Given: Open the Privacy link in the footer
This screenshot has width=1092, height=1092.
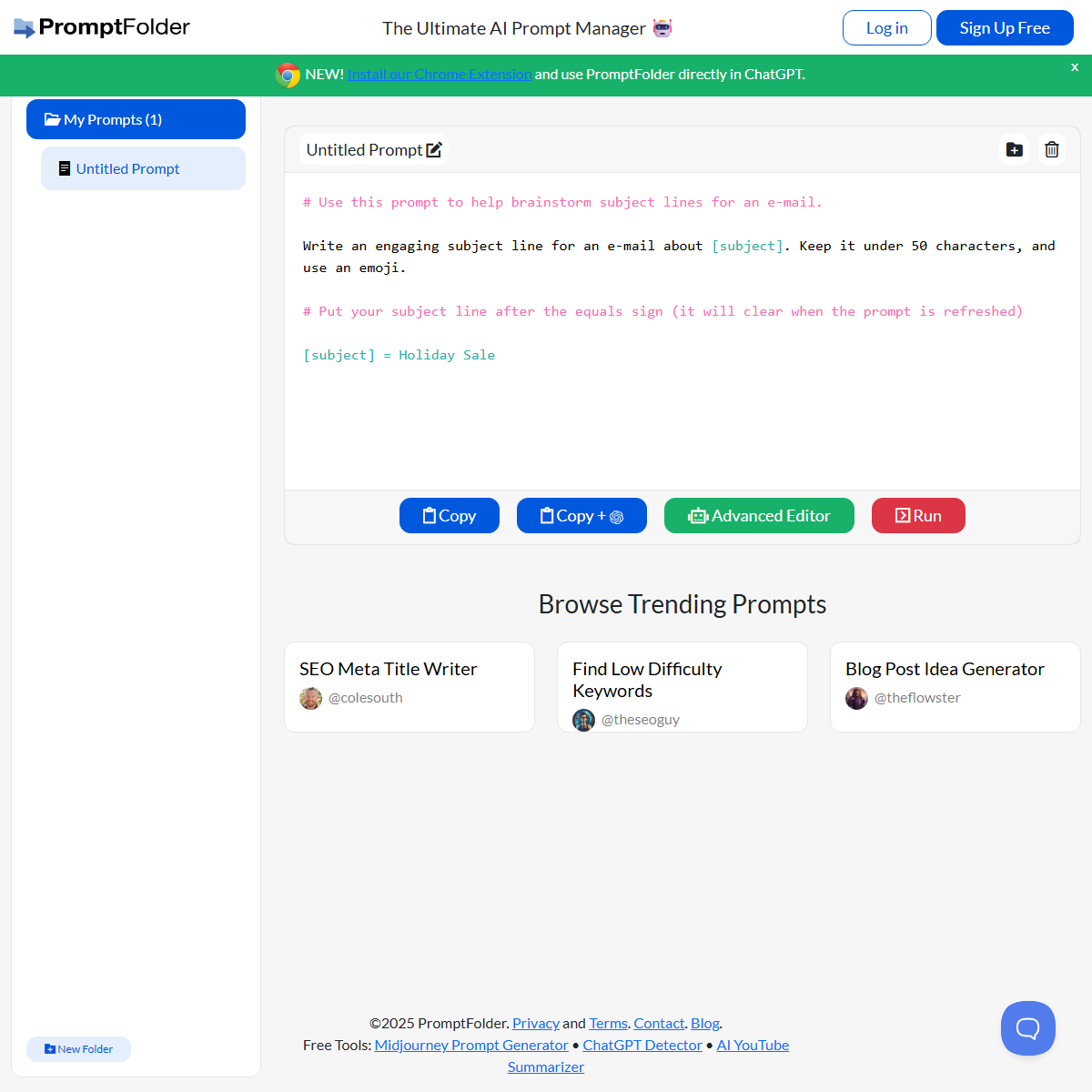Looking at the screenshot, I should tap(536, 1024).
